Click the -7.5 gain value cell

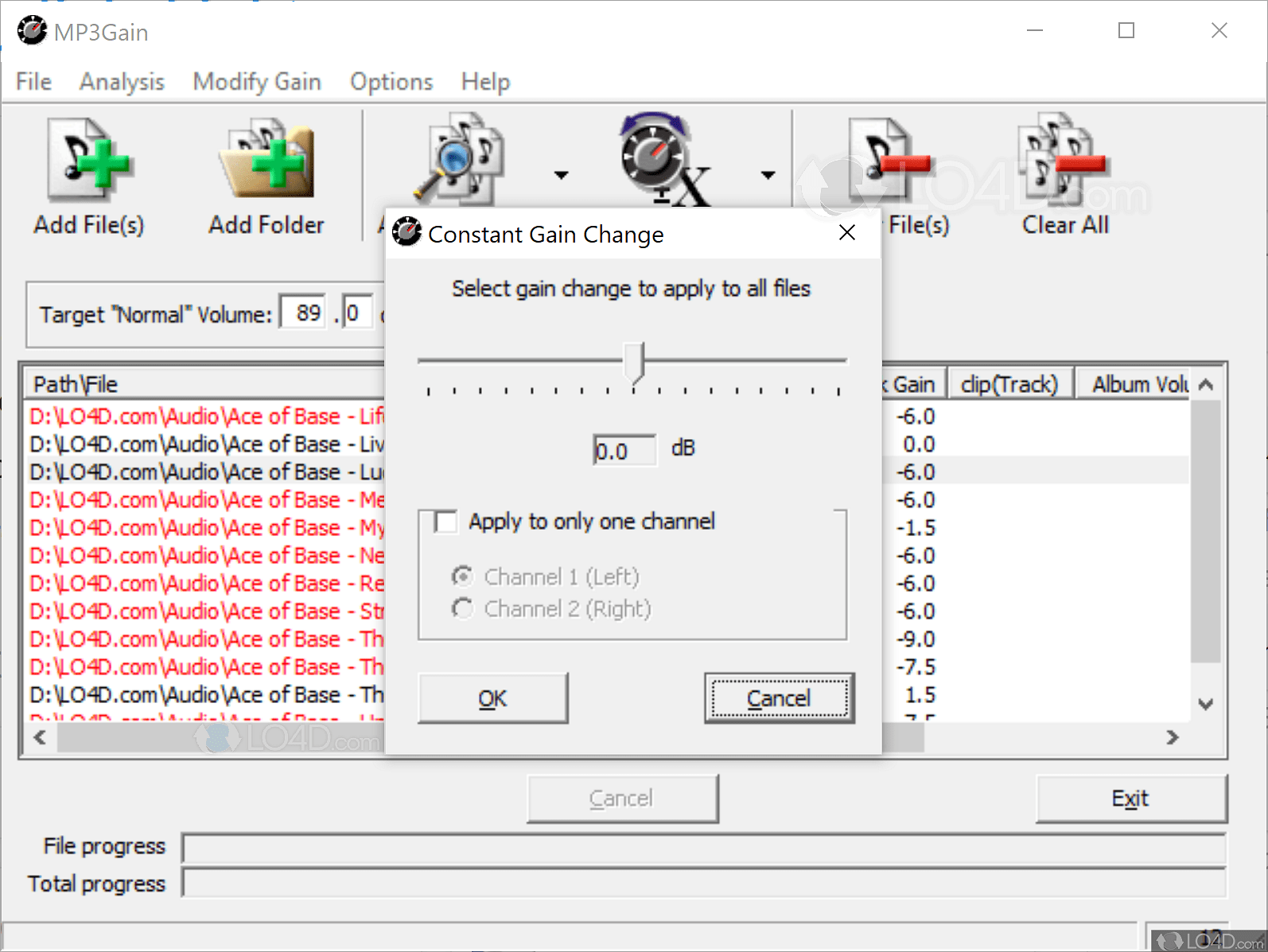tap(916, 666)
